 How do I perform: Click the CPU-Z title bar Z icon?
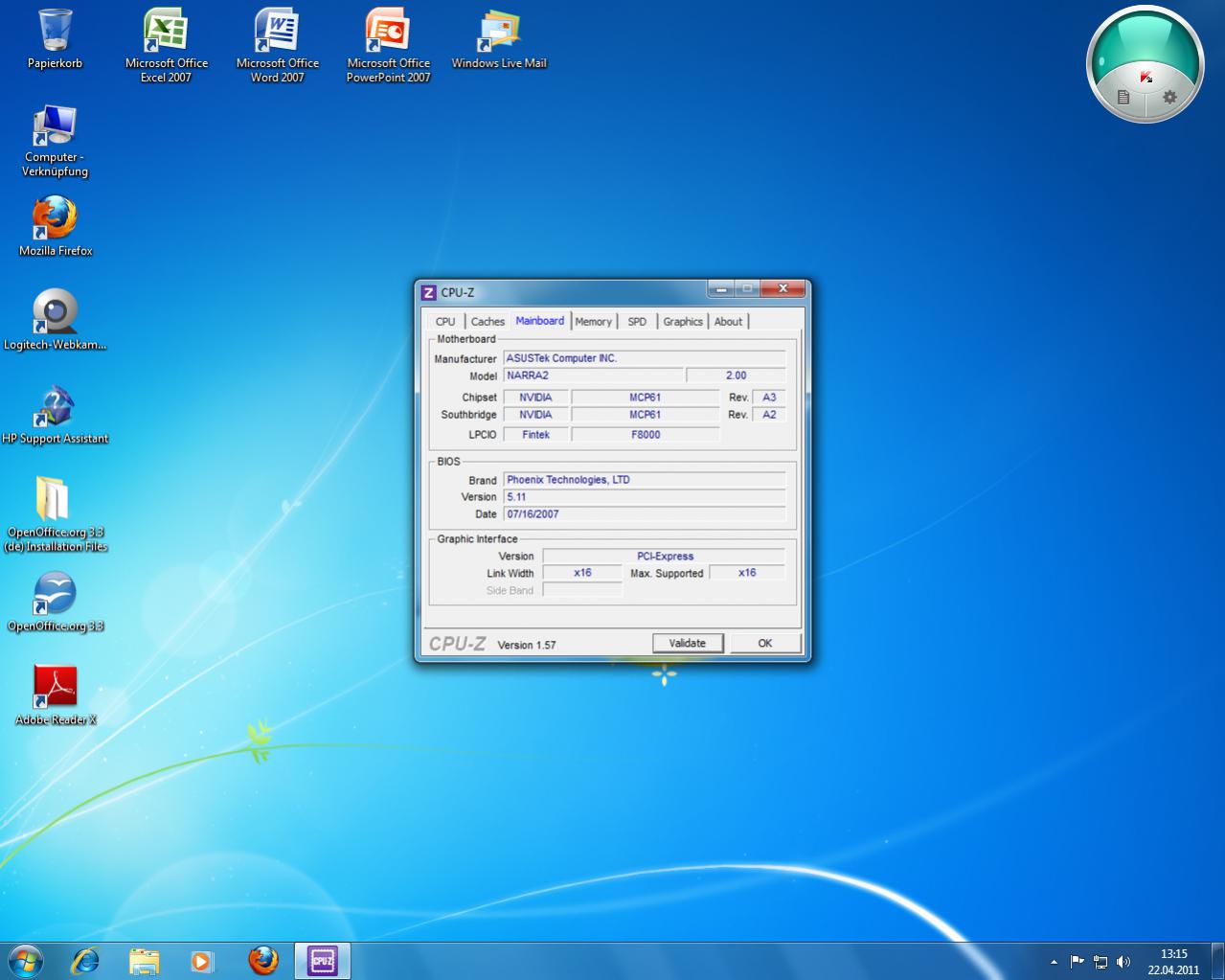point(429,292)
